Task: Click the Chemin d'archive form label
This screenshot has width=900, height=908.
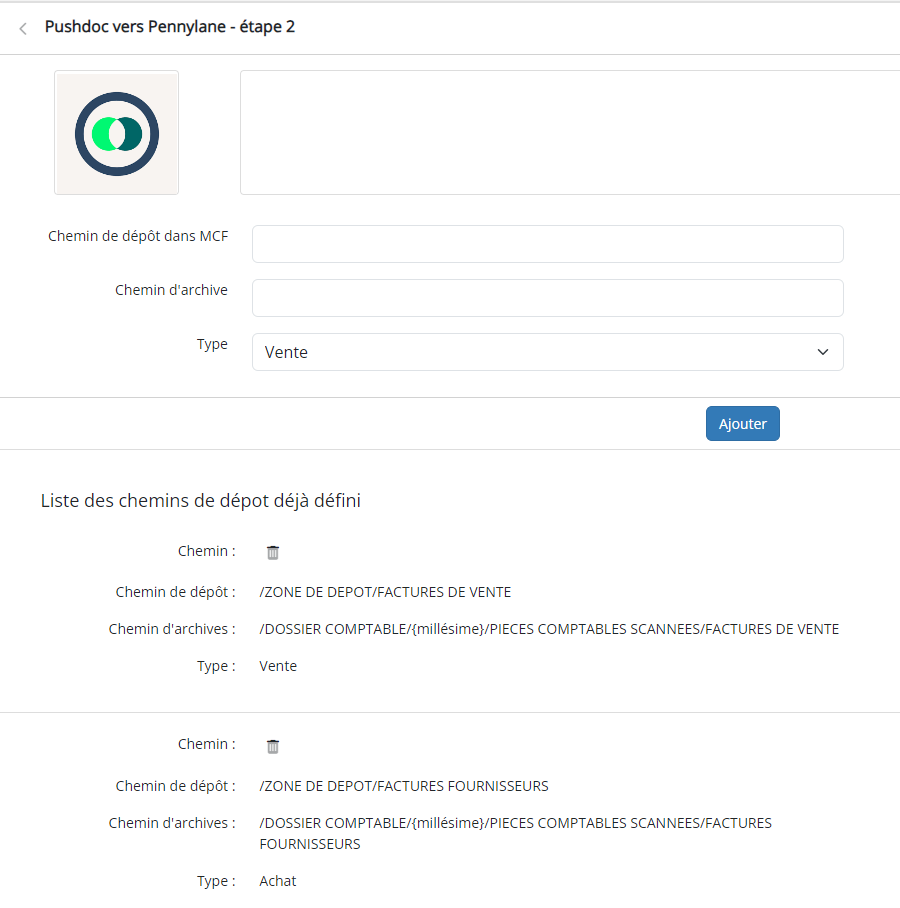Action: pyautogui.click(x=171, y=291)
